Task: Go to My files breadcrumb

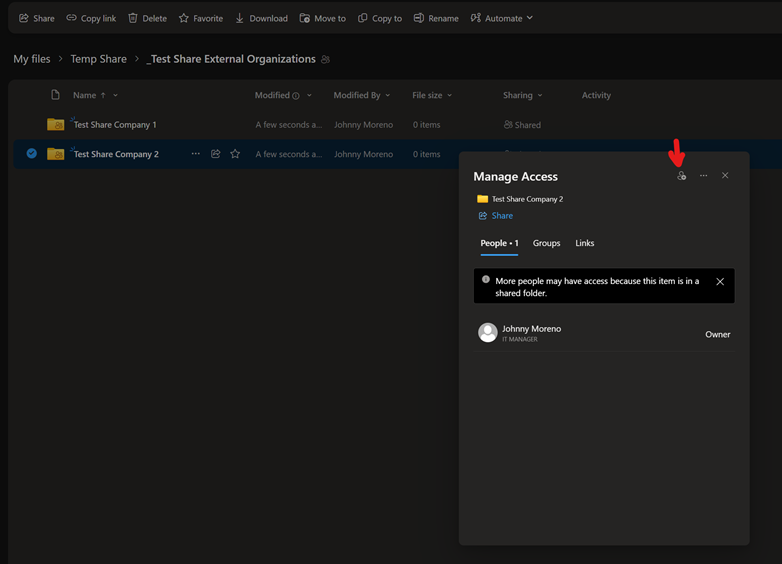Action: pyautogui.click(x=32, y=59)
